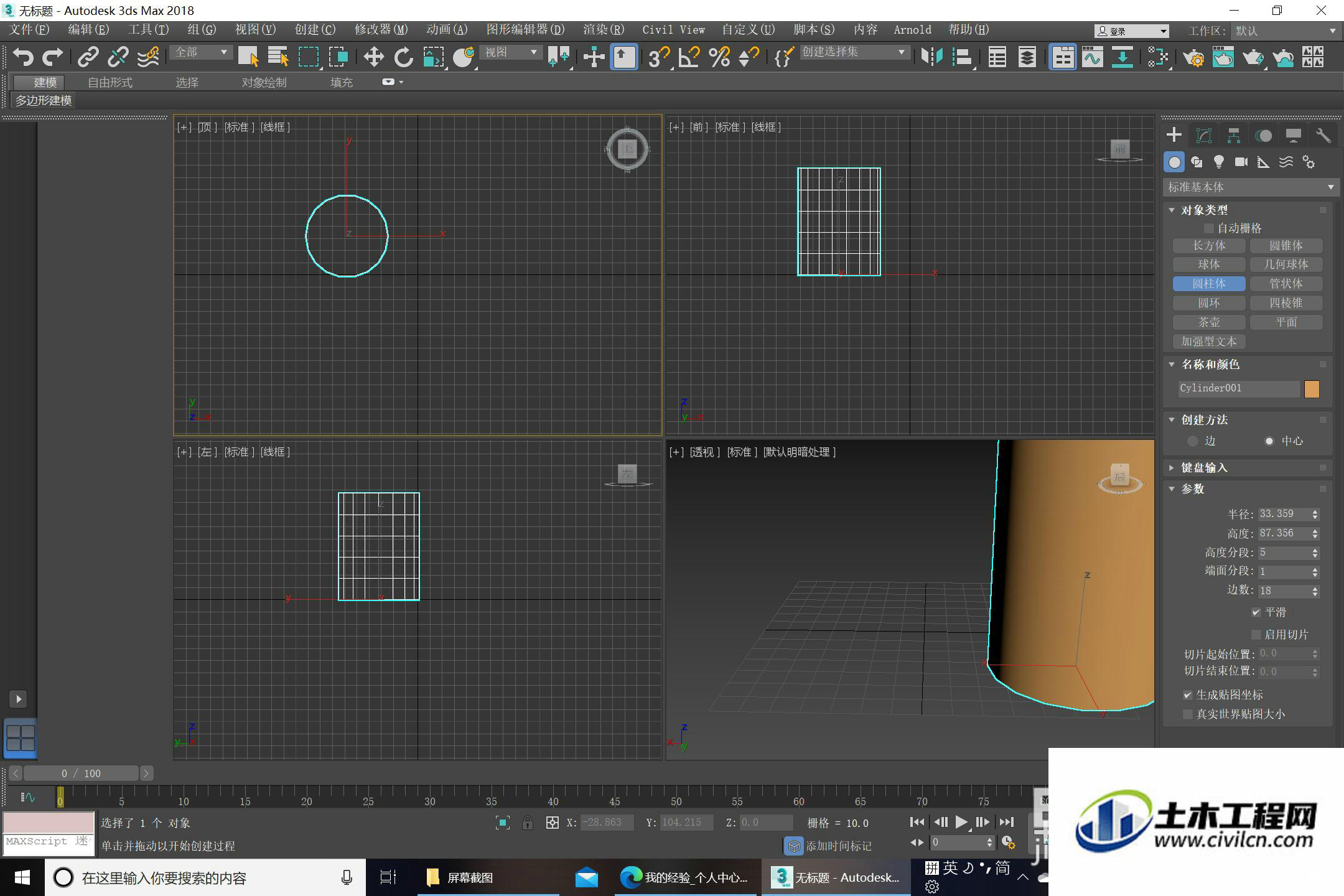1344x896 pixels.
Task: Enable the 自动栅格 checkbox
Action: (x=1209, y=228)
